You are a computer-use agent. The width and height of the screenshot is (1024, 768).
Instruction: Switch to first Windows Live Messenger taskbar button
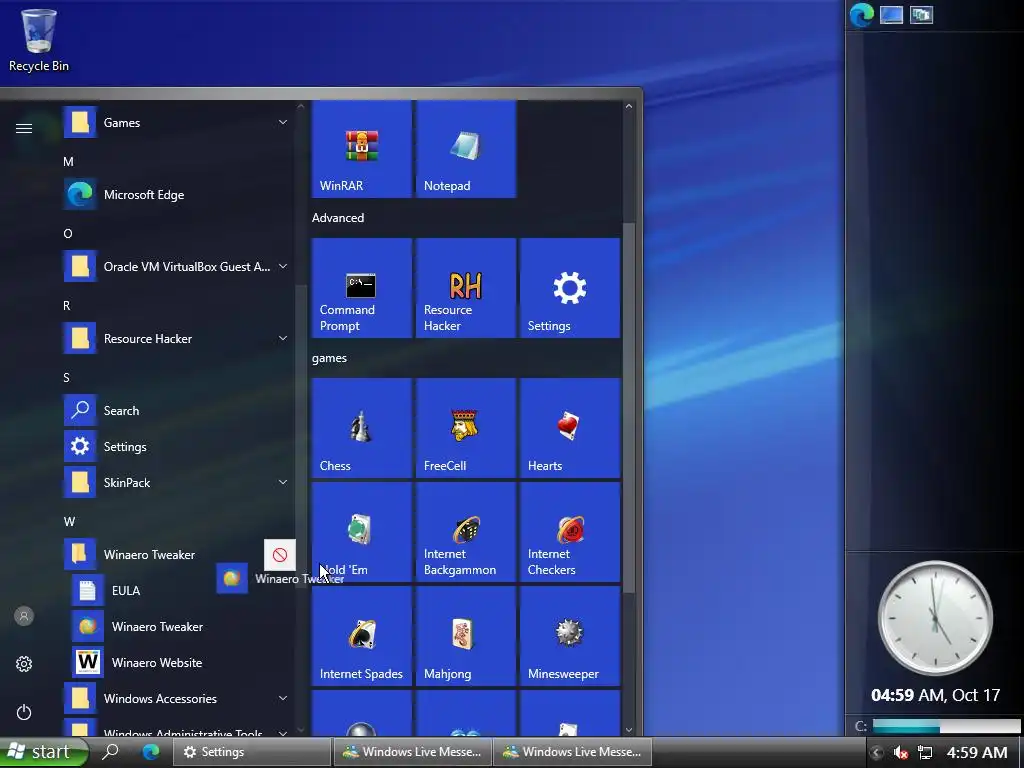413,752
